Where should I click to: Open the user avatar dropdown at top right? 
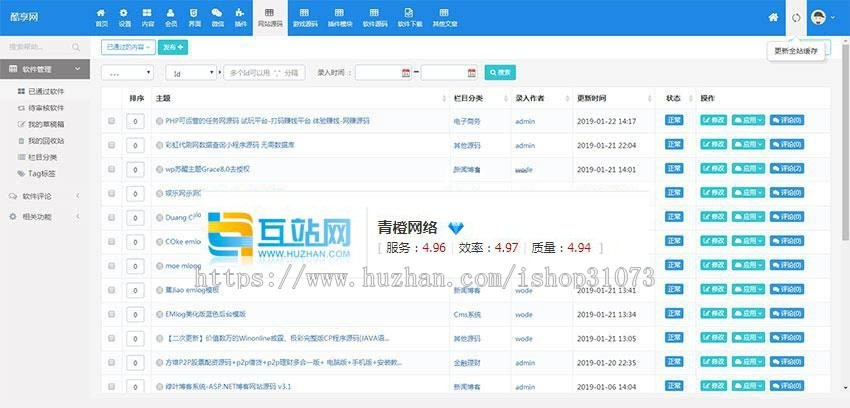(x=822, y=17)
